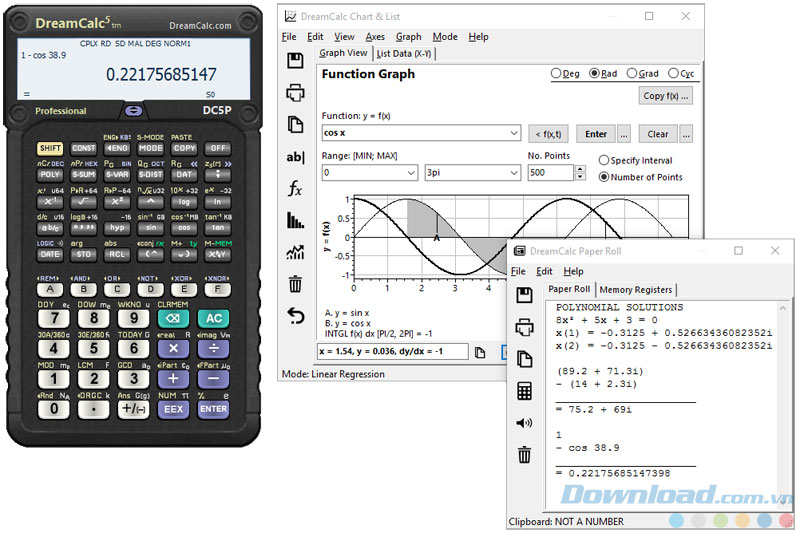Open the Mode menu in Chart & List

(445, 37)
